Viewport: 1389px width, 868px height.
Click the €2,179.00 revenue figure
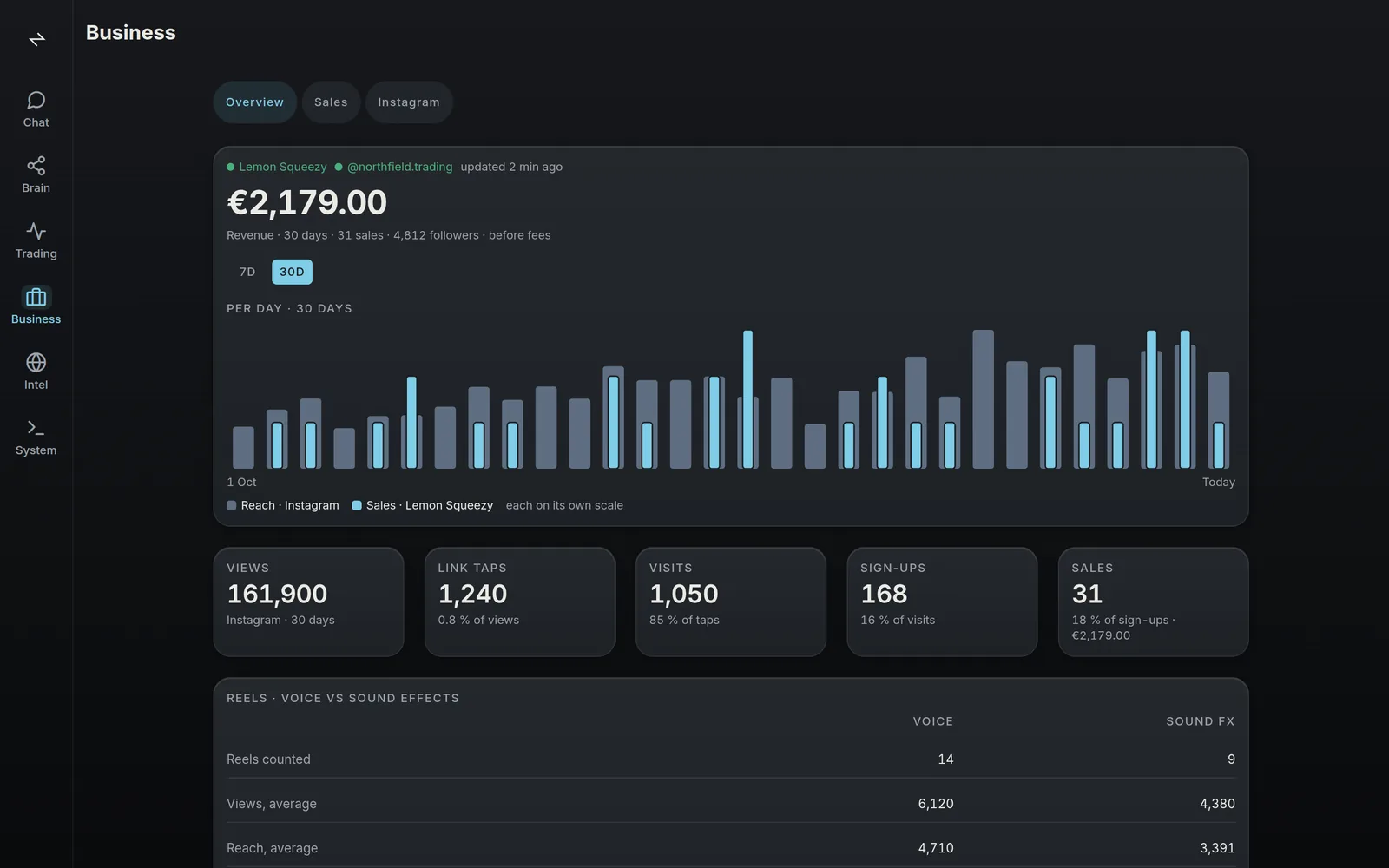pos(306,202)
